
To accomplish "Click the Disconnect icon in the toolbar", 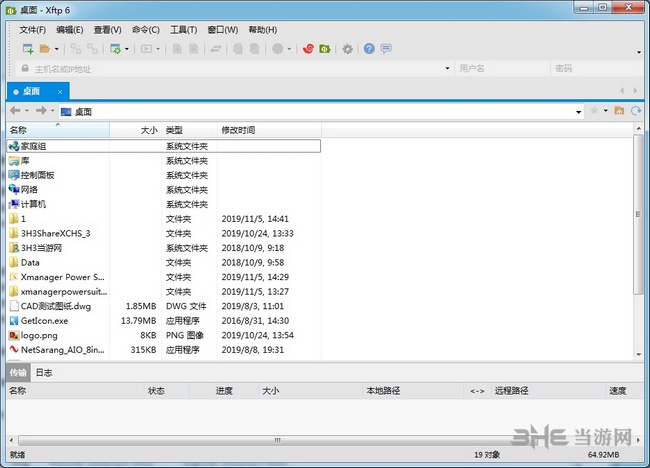I will tap(92, 49).
